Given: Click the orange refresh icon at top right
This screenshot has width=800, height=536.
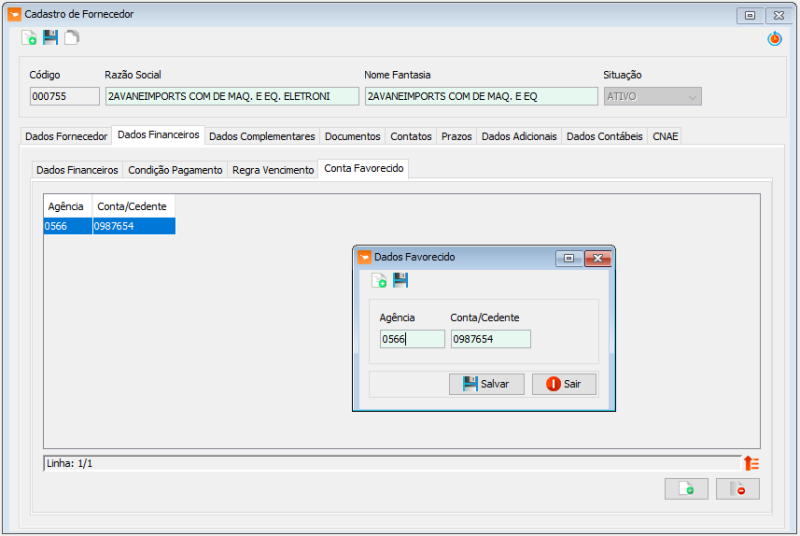Looking at the screenshot, I should click(x=774, y=38).
